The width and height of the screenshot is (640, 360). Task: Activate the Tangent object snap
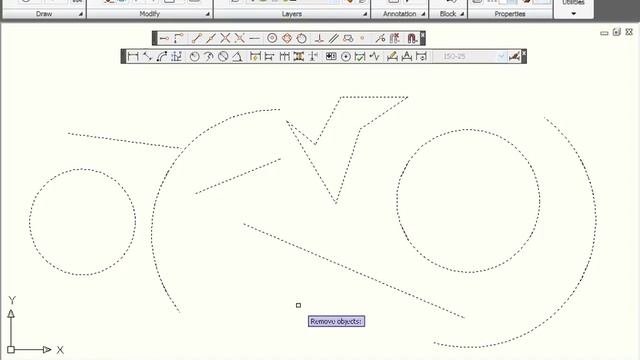pyautogui.click(x=301, y=38)
